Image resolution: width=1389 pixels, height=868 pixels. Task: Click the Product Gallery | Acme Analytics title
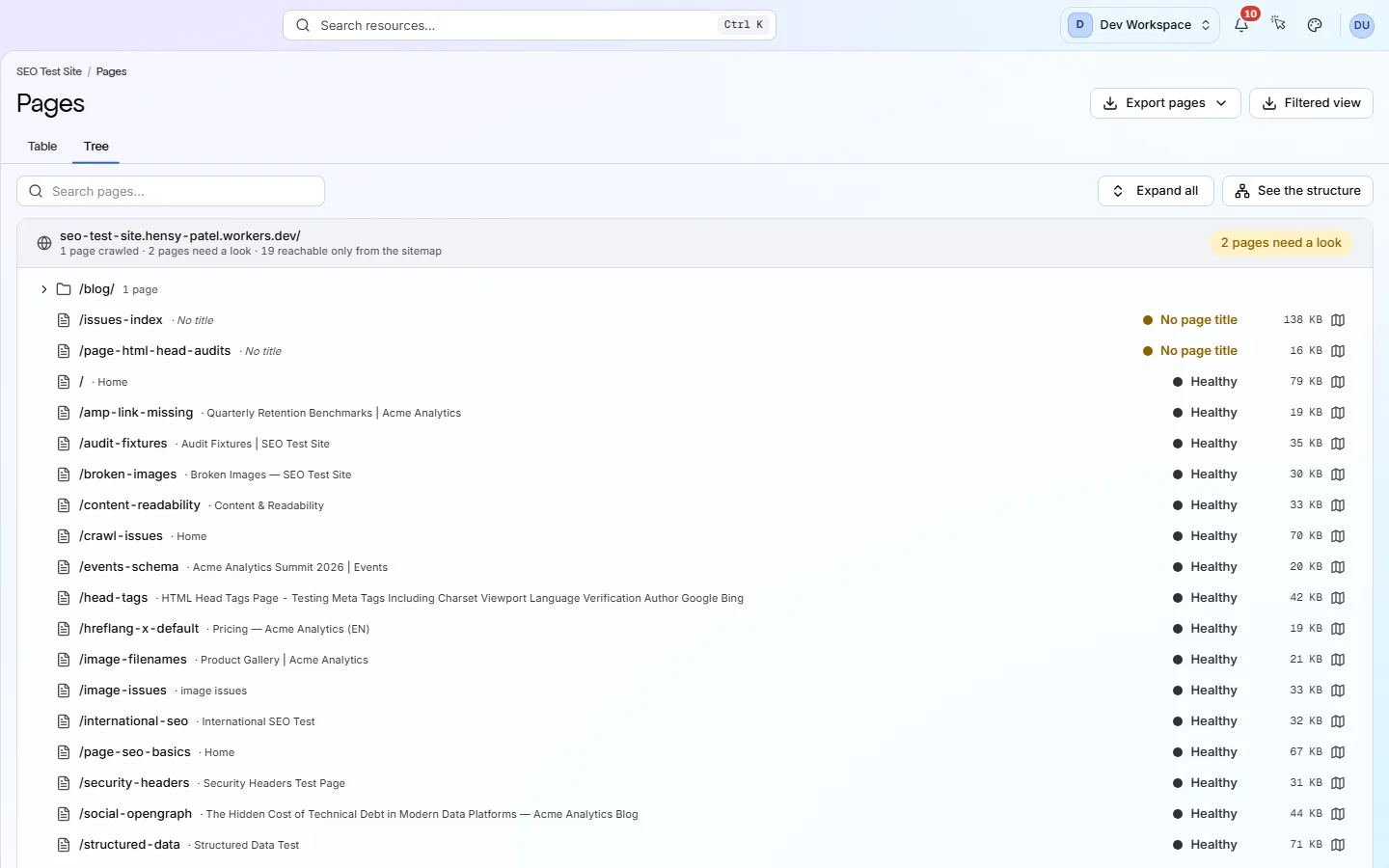pos(285,660)
